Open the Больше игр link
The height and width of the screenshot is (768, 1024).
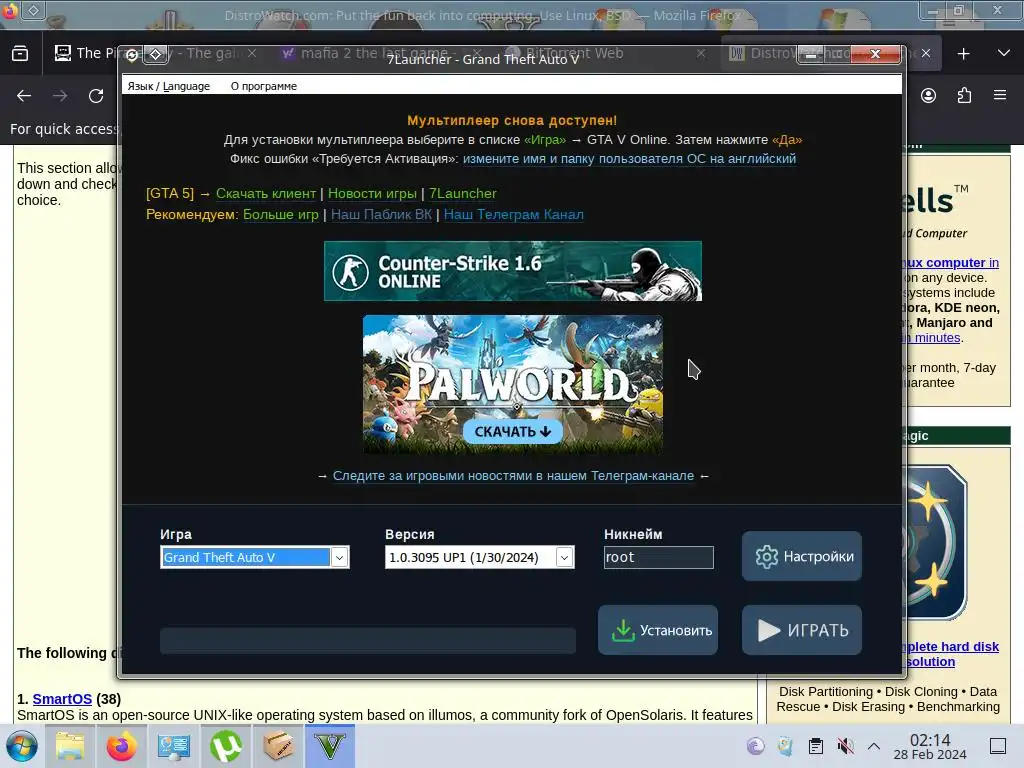[280, 214]
